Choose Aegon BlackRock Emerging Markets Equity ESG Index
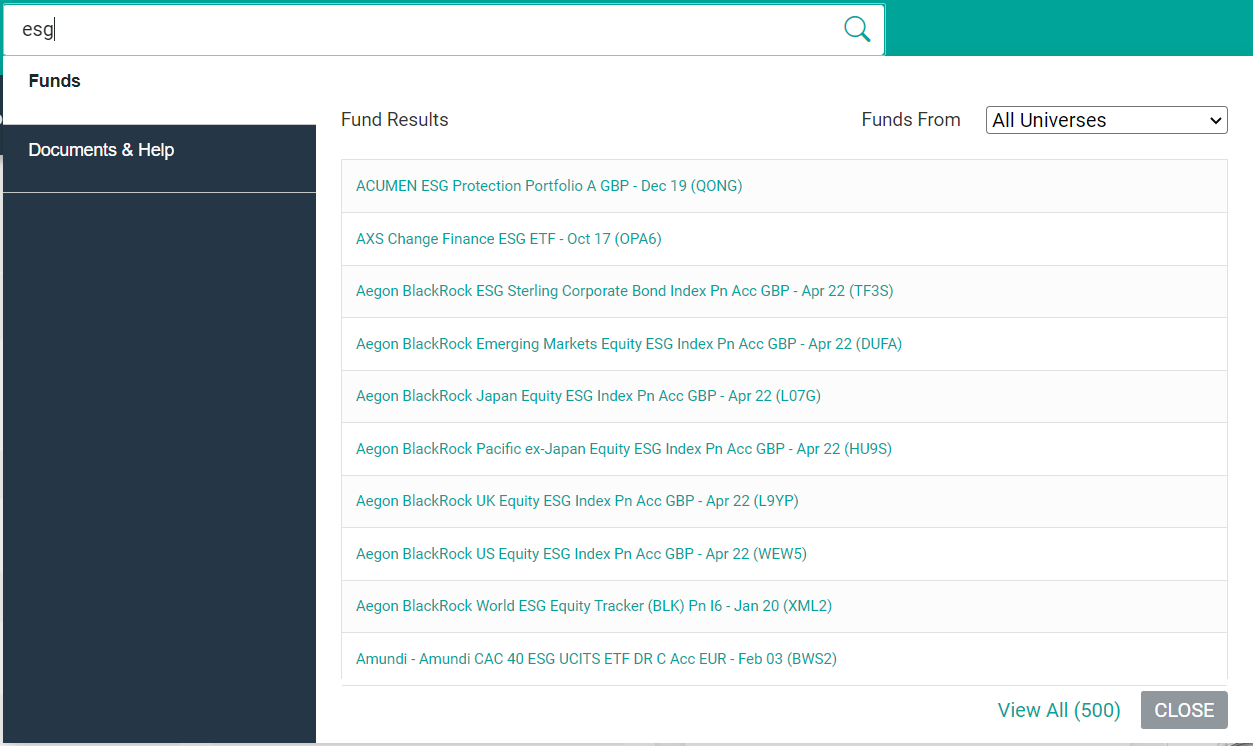The image size is (1253, 746). click(x=628, y=344)
